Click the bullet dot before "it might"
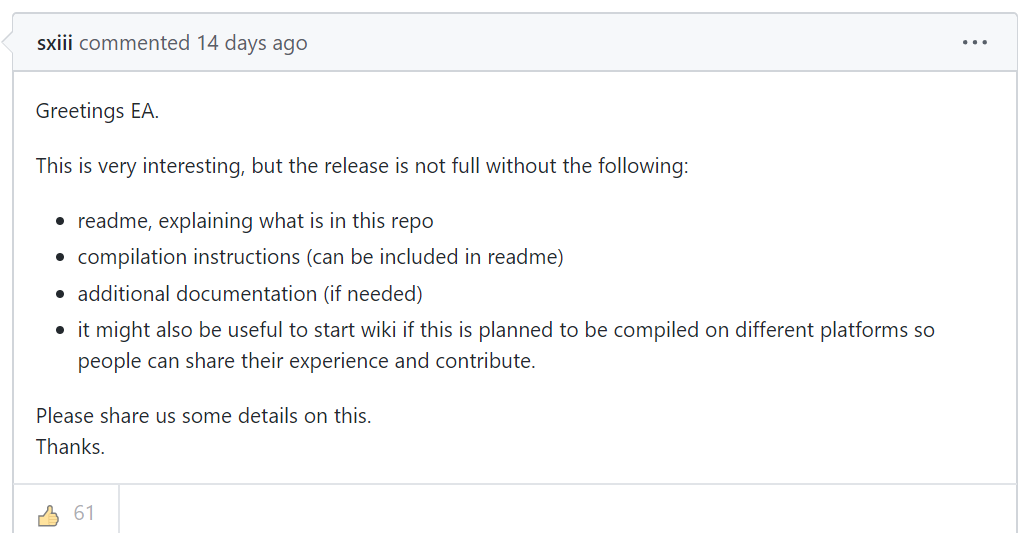This screenshot has height=533, width=1027. click(x=60, y=331)
